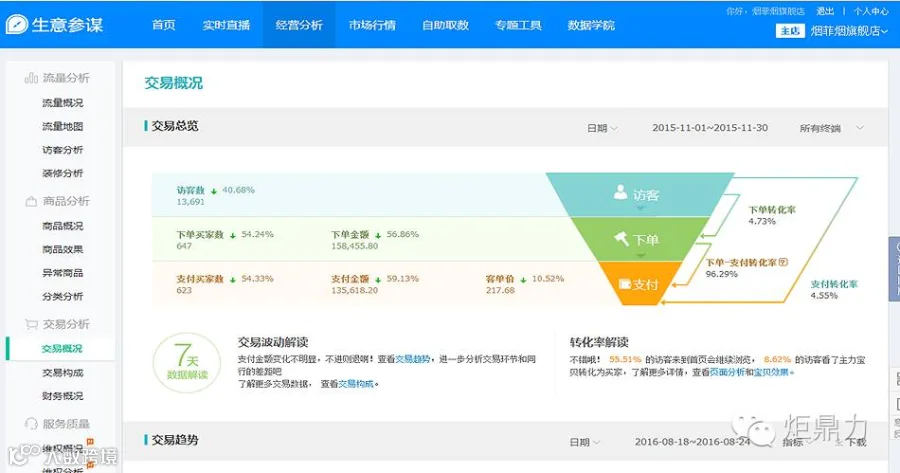
Task: Open the 实时直播 top navigation tab
Action: [x=226, y=25]
